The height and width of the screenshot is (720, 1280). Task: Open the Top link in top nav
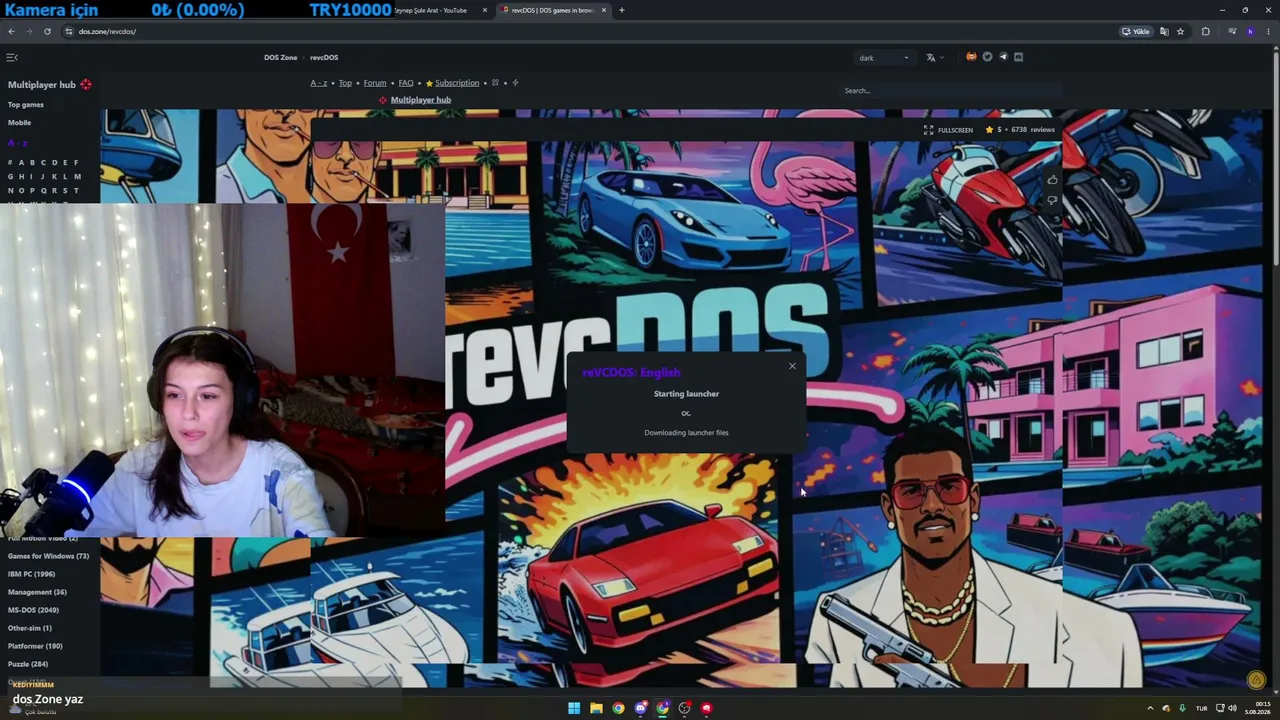click(345, 83)
